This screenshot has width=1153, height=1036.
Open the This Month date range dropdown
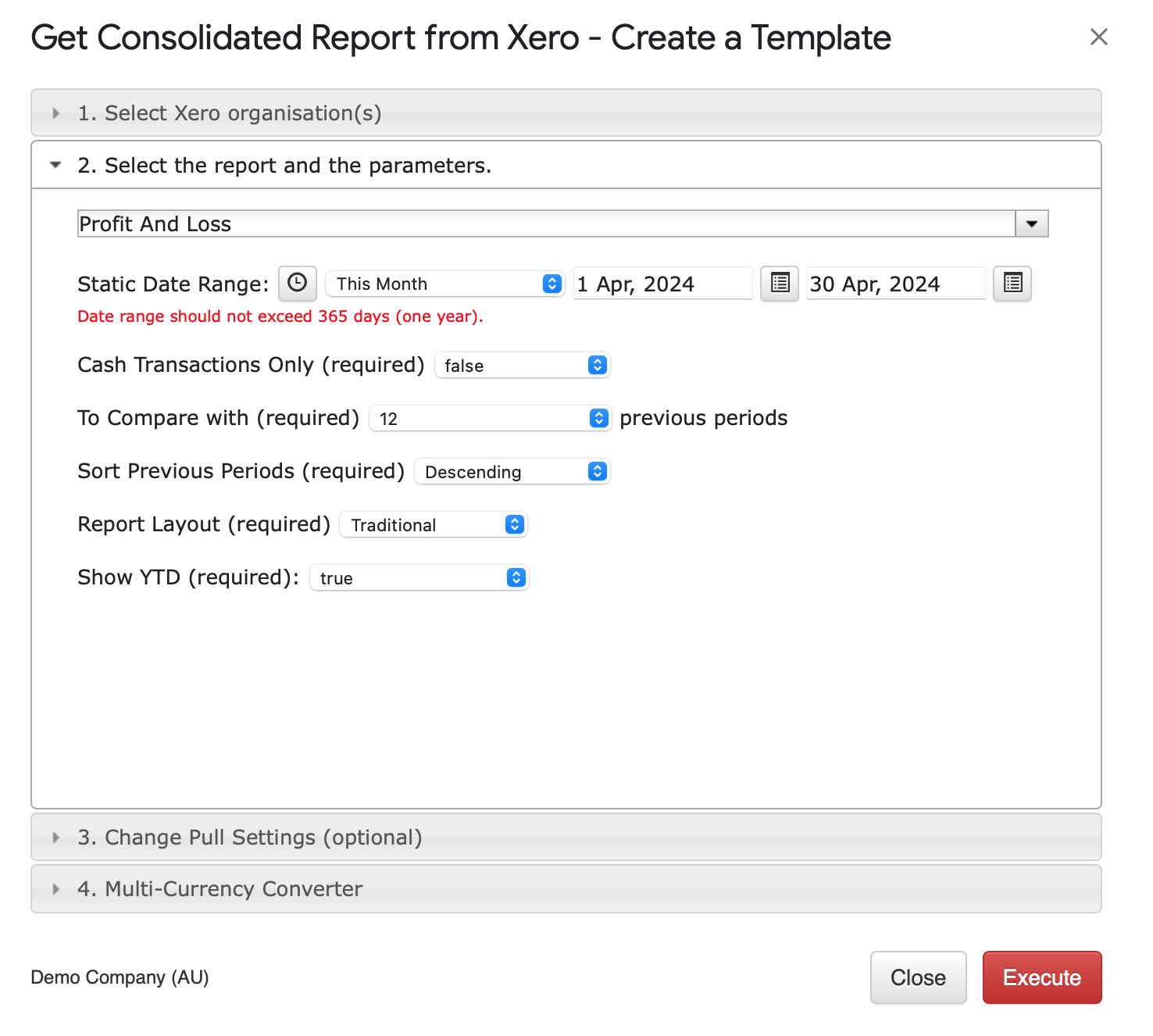445,284
